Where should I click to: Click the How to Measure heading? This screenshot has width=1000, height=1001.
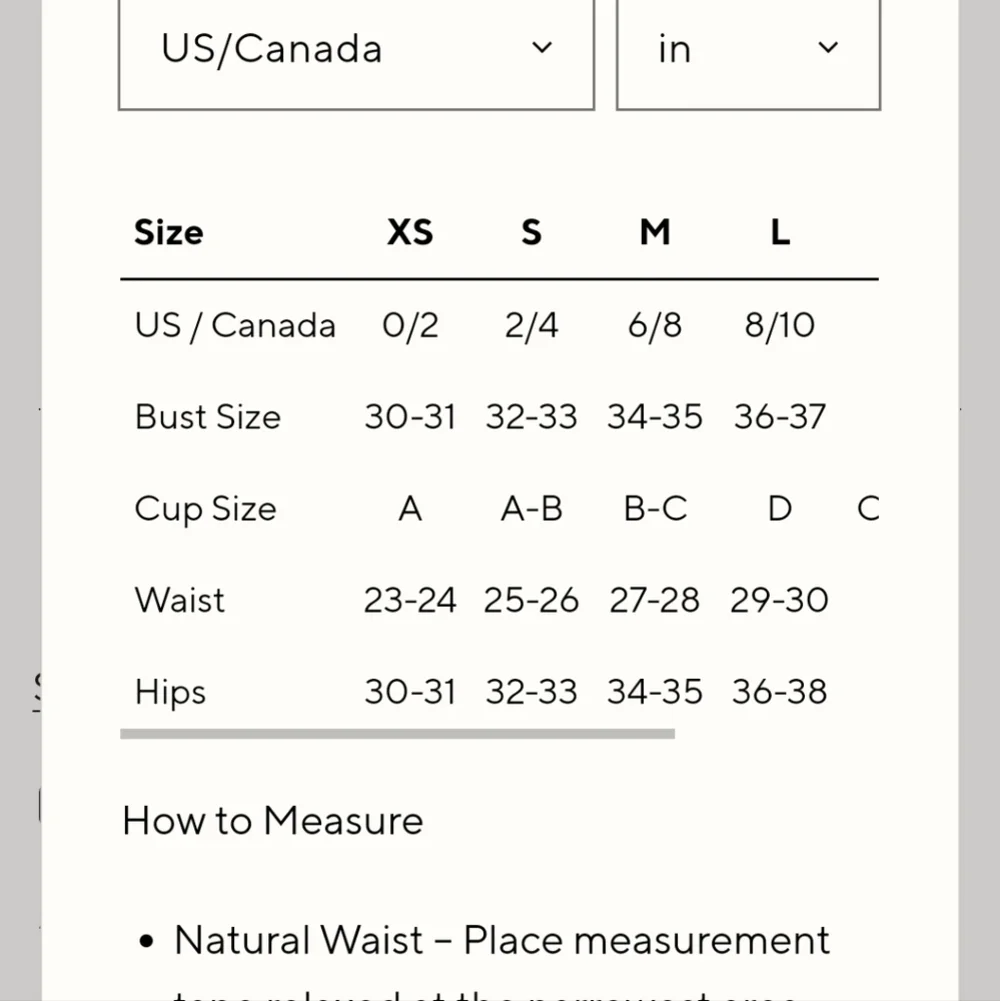point(273,820)
